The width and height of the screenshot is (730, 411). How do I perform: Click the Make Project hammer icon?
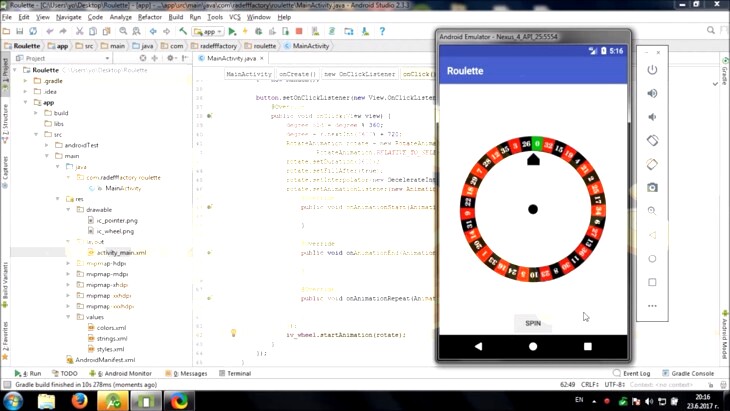pos(183,31)
